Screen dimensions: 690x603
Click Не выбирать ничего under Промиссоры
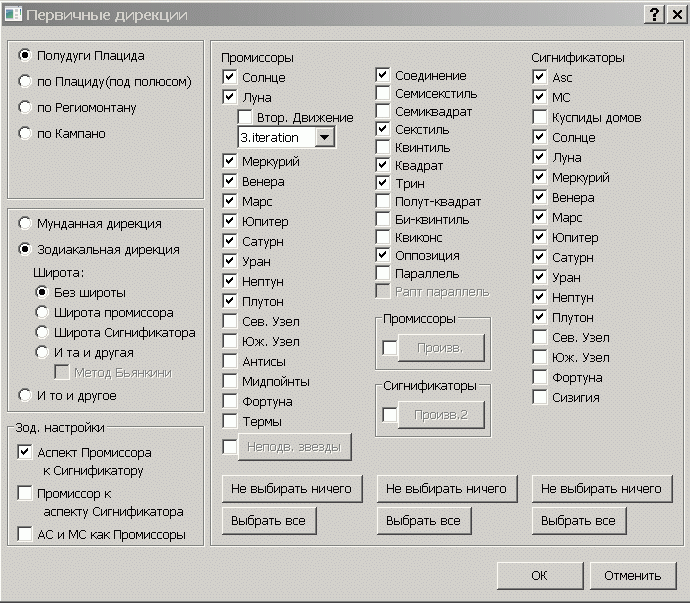(x=292, y=489)
